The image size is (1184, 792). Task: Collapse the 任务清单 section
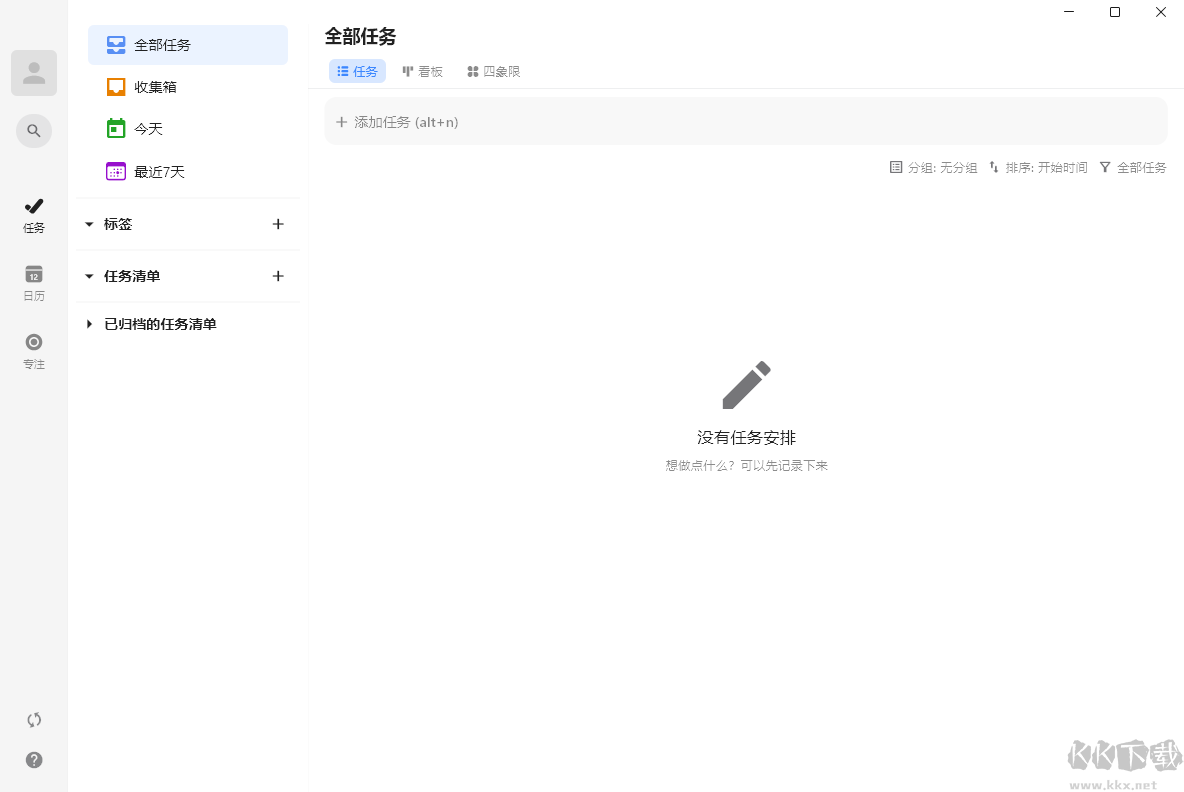pyautogui.click(x=89, y=276)
